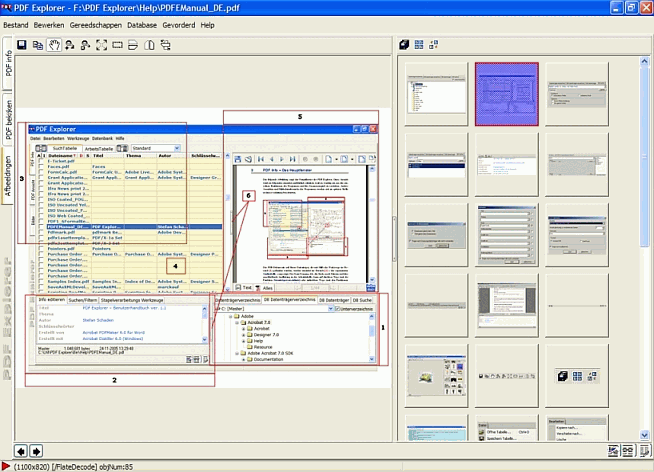Select the Afbeeldingen side tab
This screenshot has width=654, height=472.
coord(9,173)
